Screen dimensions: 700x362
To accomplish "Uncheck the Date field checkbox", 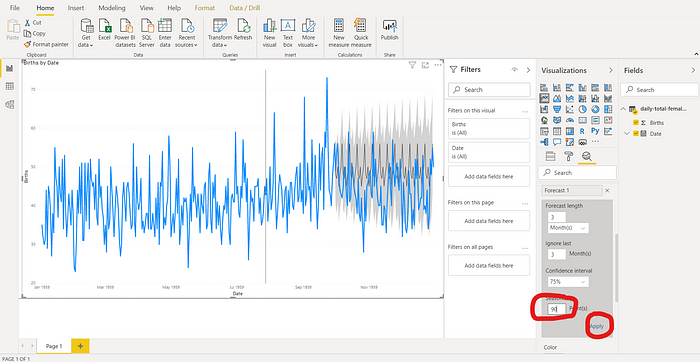I will click(636, 133).
